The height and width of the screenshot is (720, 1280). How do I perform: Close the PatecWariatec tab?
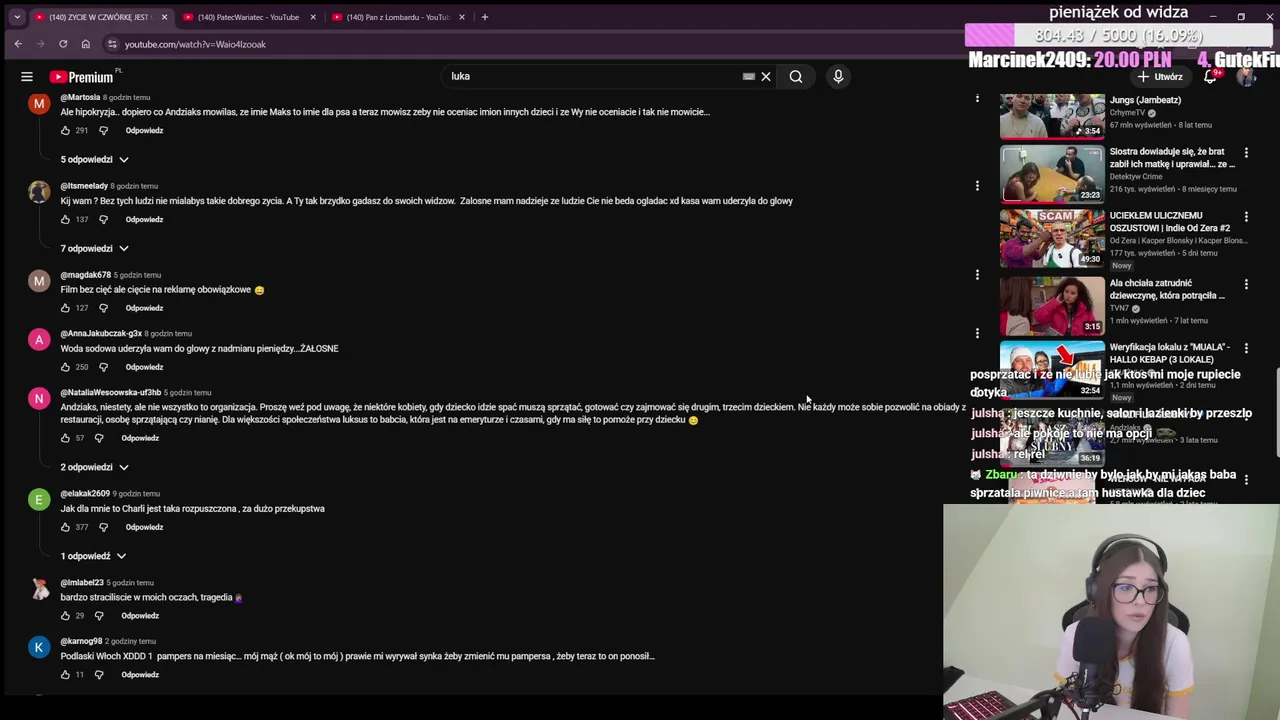313,17
